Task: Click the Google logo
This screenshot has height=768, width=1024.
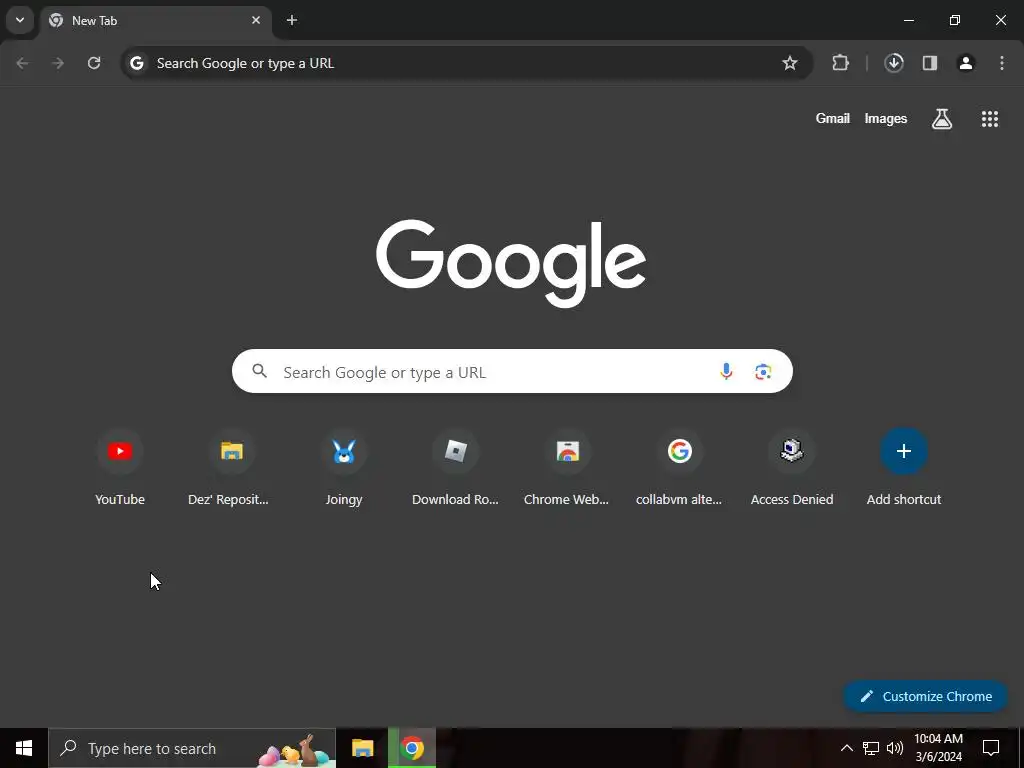Action: tap(511, 263)
